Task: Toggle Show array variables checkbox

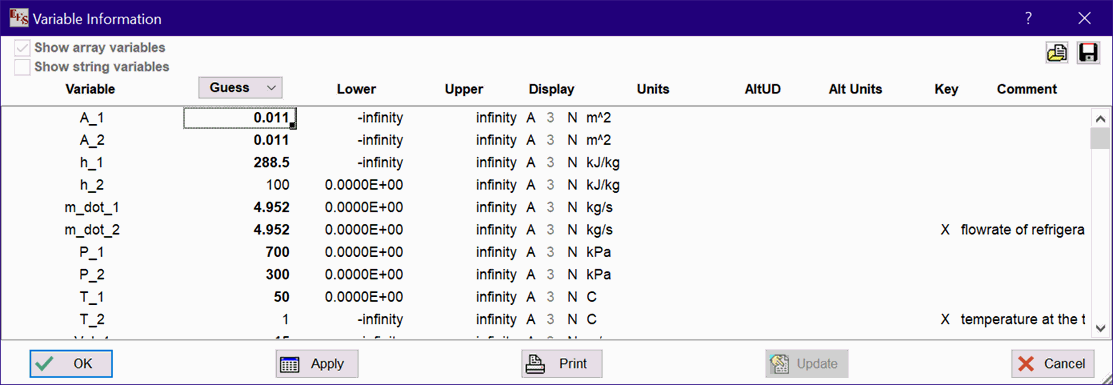Action: [x=23, y=48]
